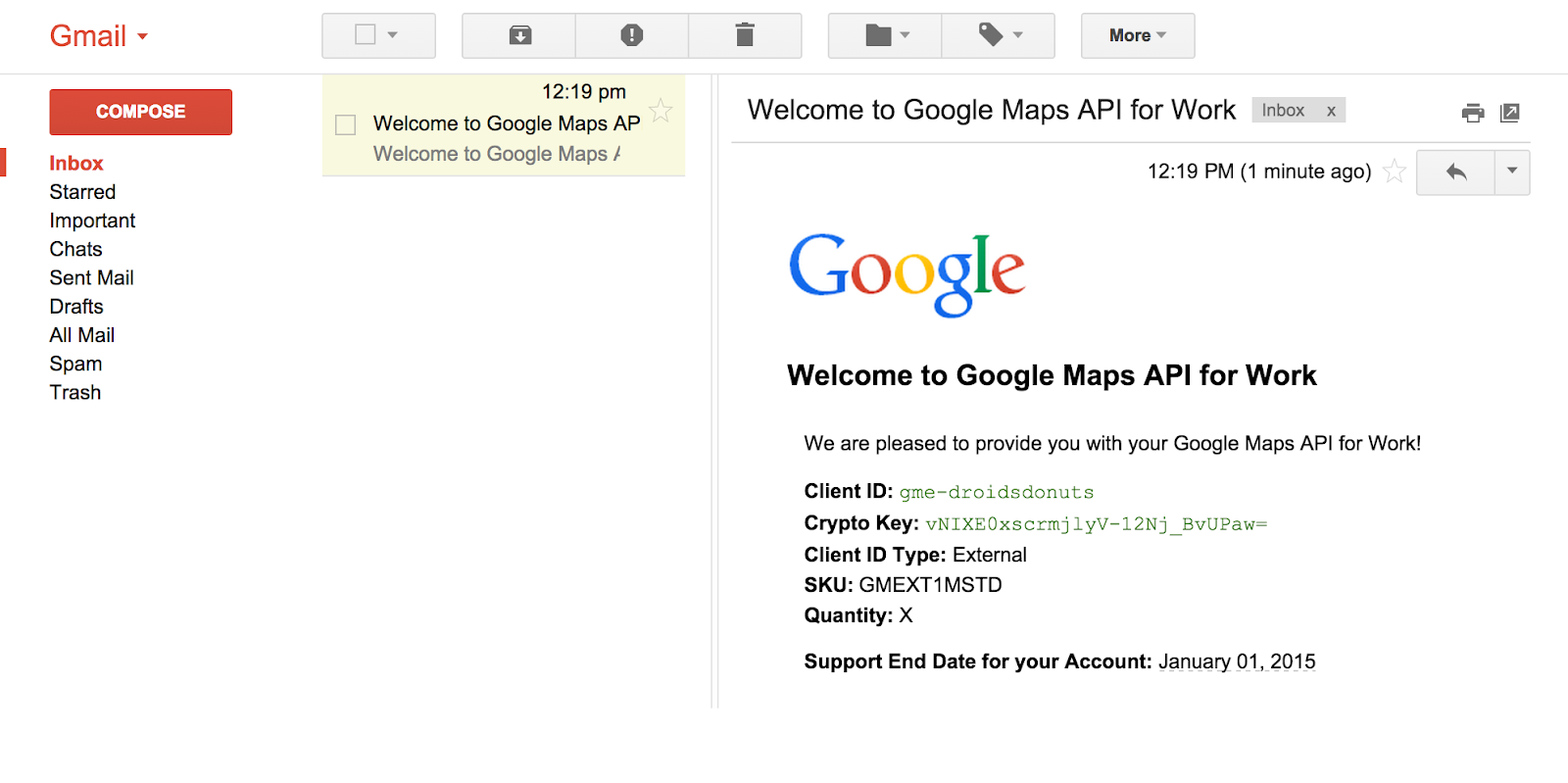This screenshot has width=1568, height=783.
Task: Click the email subject heading at top
Action: (992, 110)
